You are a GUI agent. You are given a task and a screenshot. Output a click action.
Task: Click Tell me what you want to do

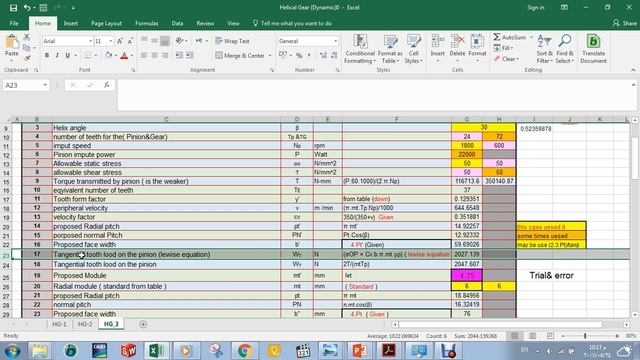tap(292, 23)
